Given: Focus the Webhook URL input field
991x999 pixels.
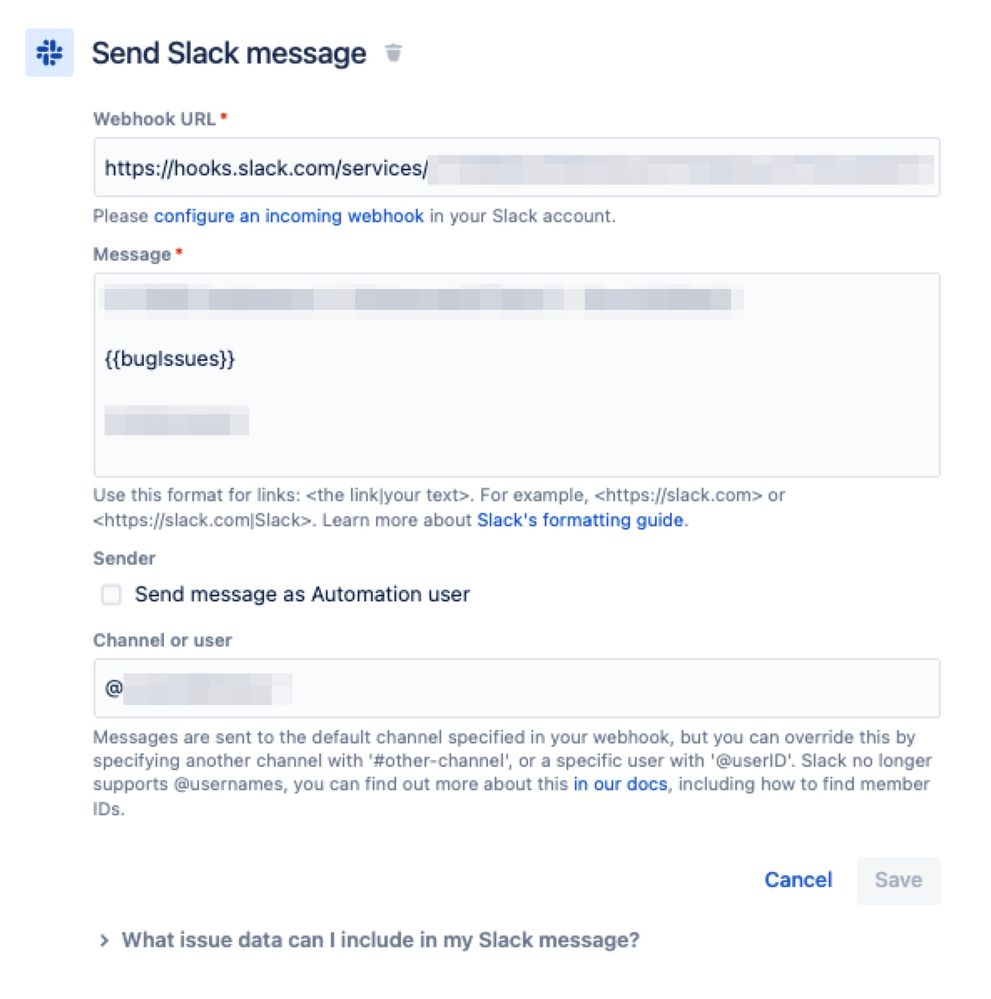Looking at the screenshot, I should (517, 168).
